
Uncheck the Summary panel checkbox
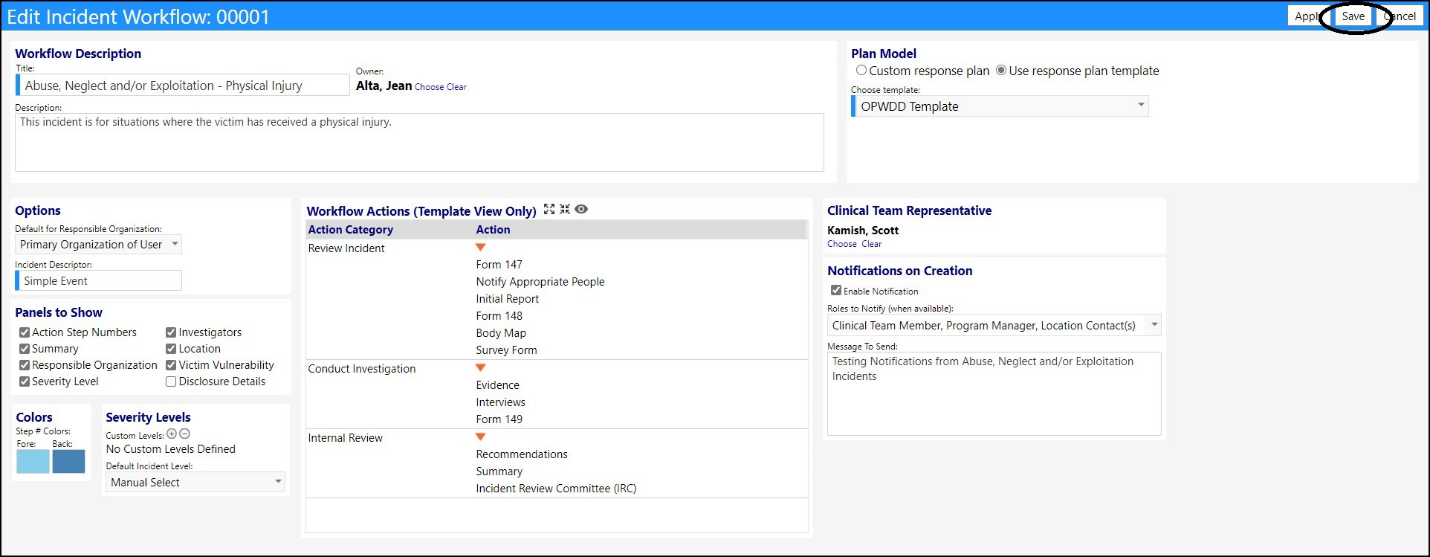(25, 349)
